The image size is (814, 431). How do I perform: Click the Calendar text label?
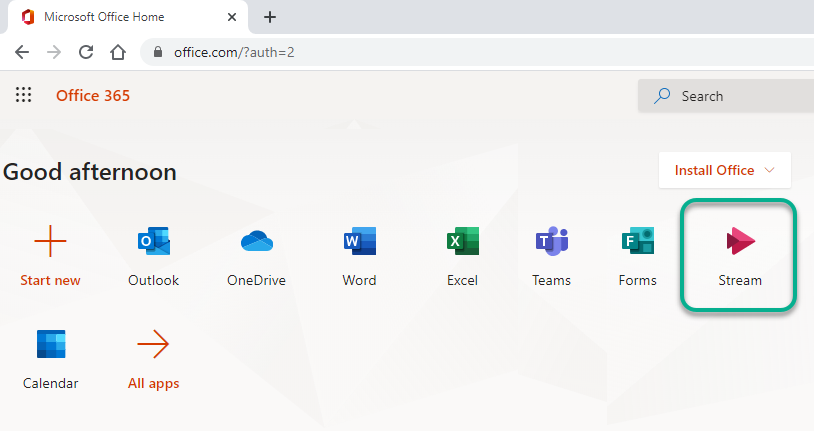51,383
